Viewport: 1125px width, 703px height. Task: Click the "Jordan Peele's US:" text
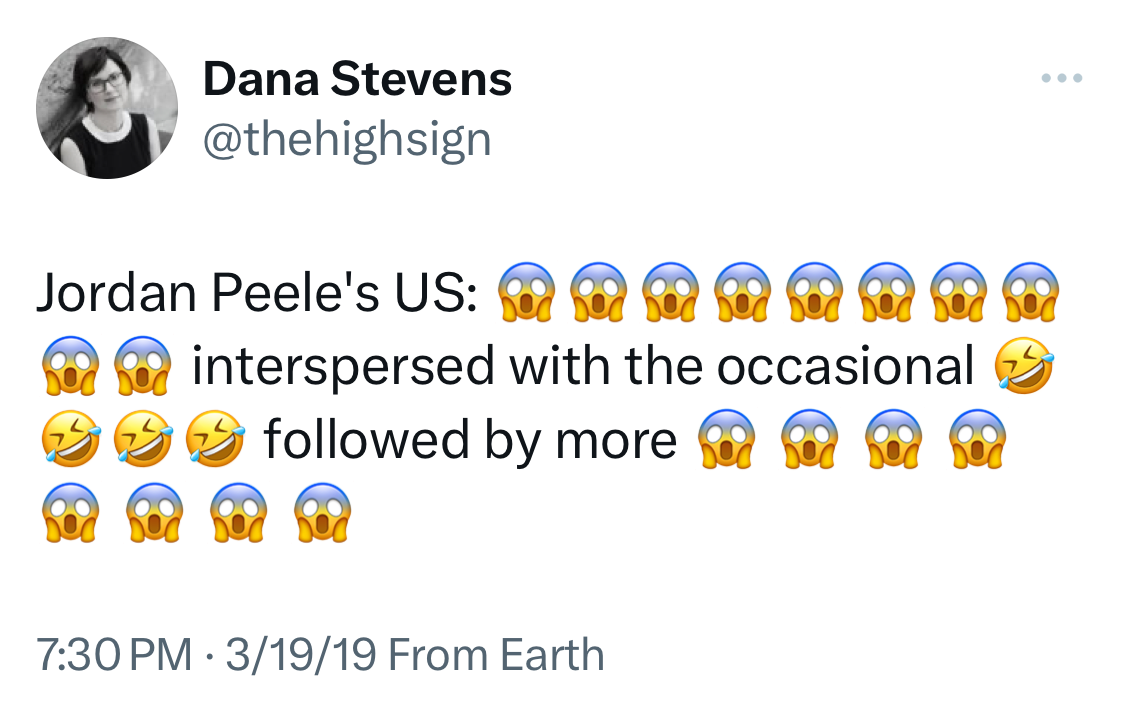point(257,292)
